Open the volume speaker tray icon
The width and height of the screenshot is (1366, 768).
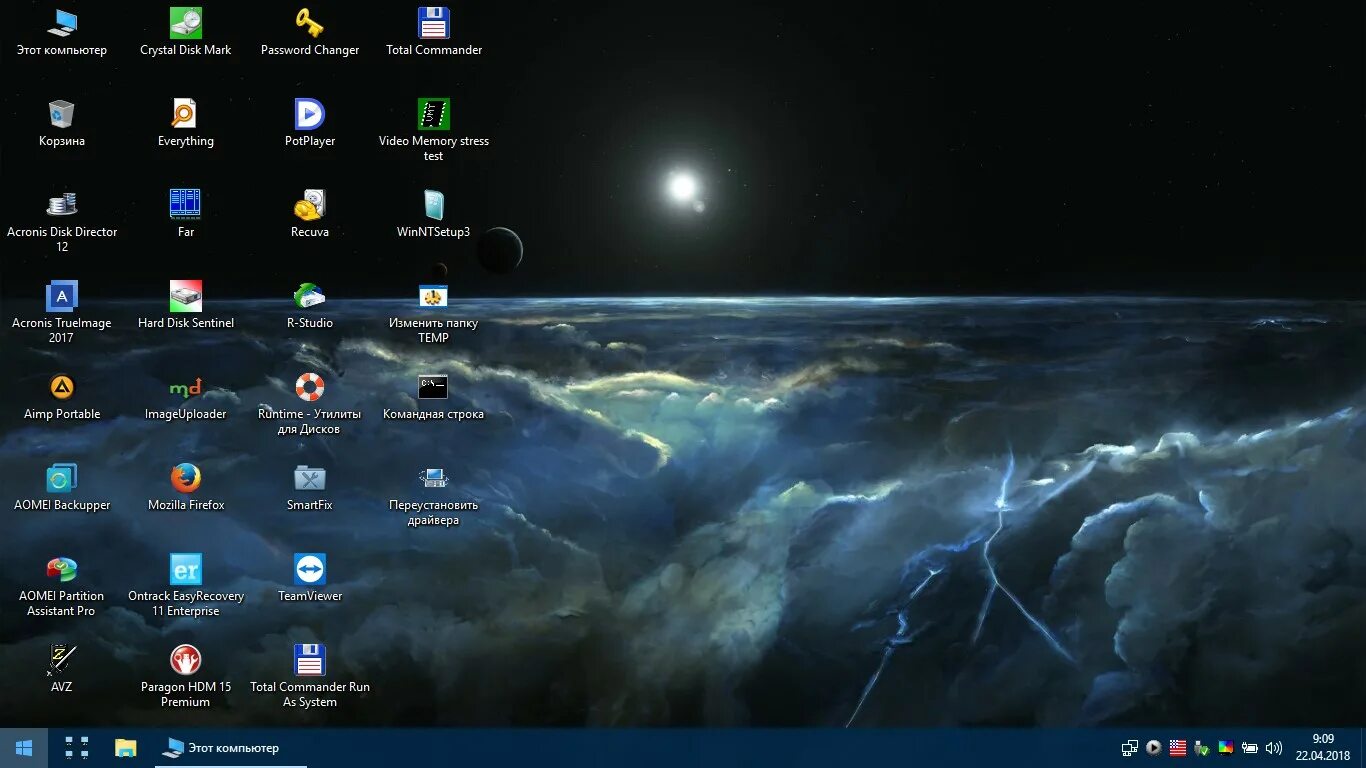tap(1274, 748)
